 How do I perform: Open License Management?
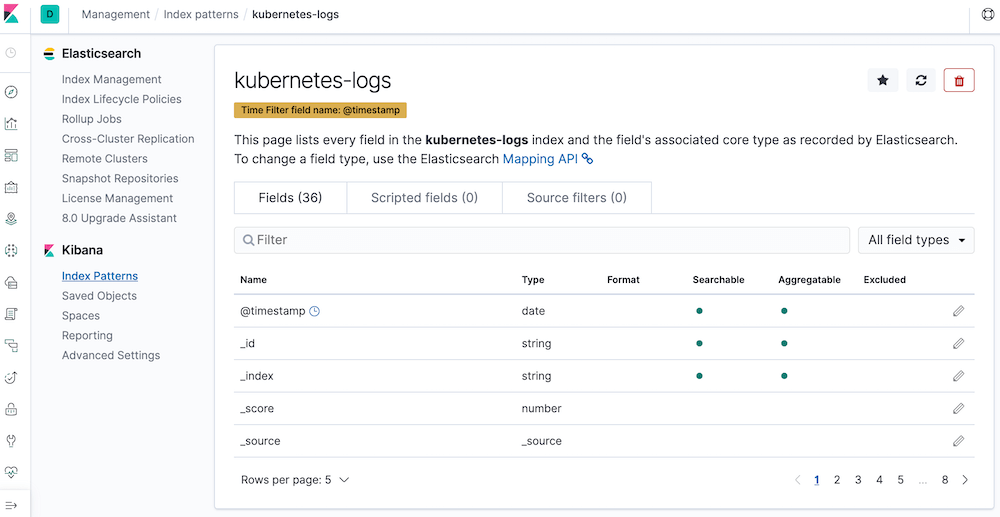coord(117,198)
